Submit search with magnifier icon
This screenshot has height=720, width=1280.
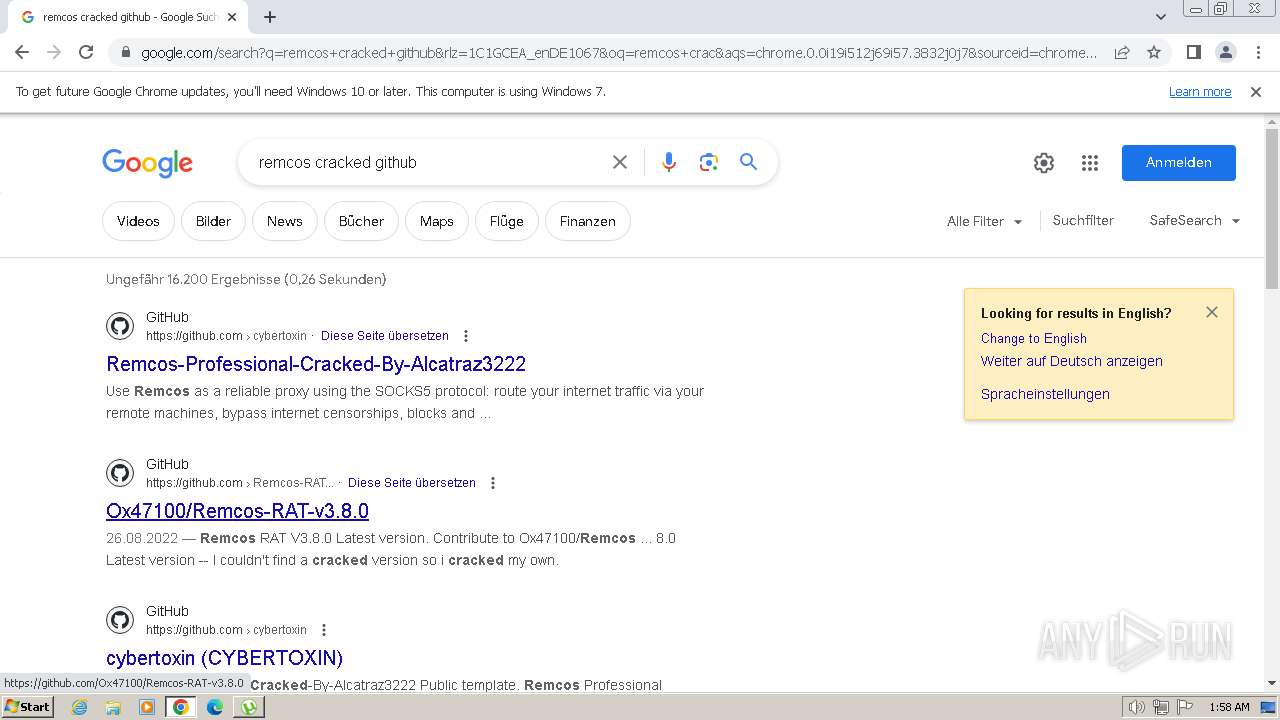click(748, 162)
